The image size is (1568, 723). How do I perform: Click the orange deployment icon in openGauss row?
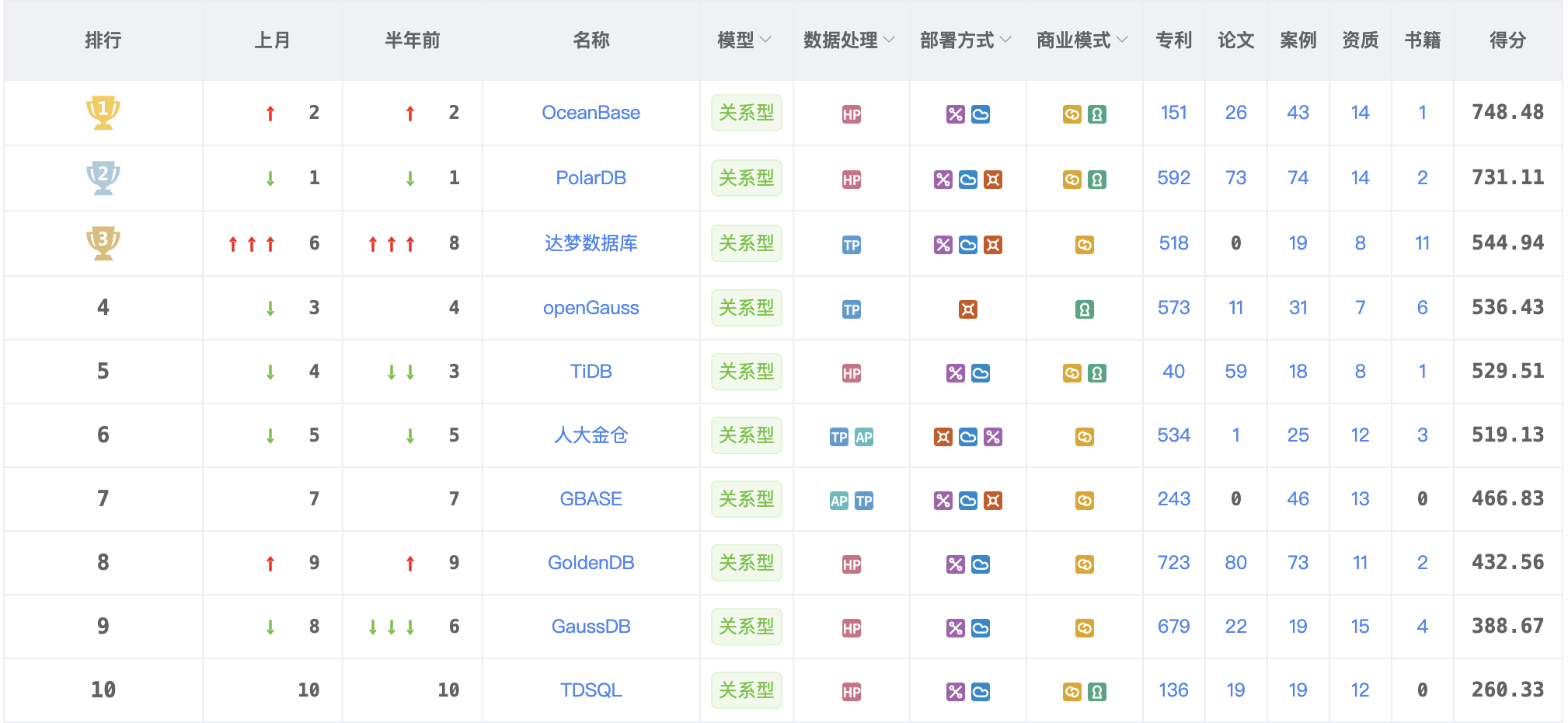tap(968, 309)
